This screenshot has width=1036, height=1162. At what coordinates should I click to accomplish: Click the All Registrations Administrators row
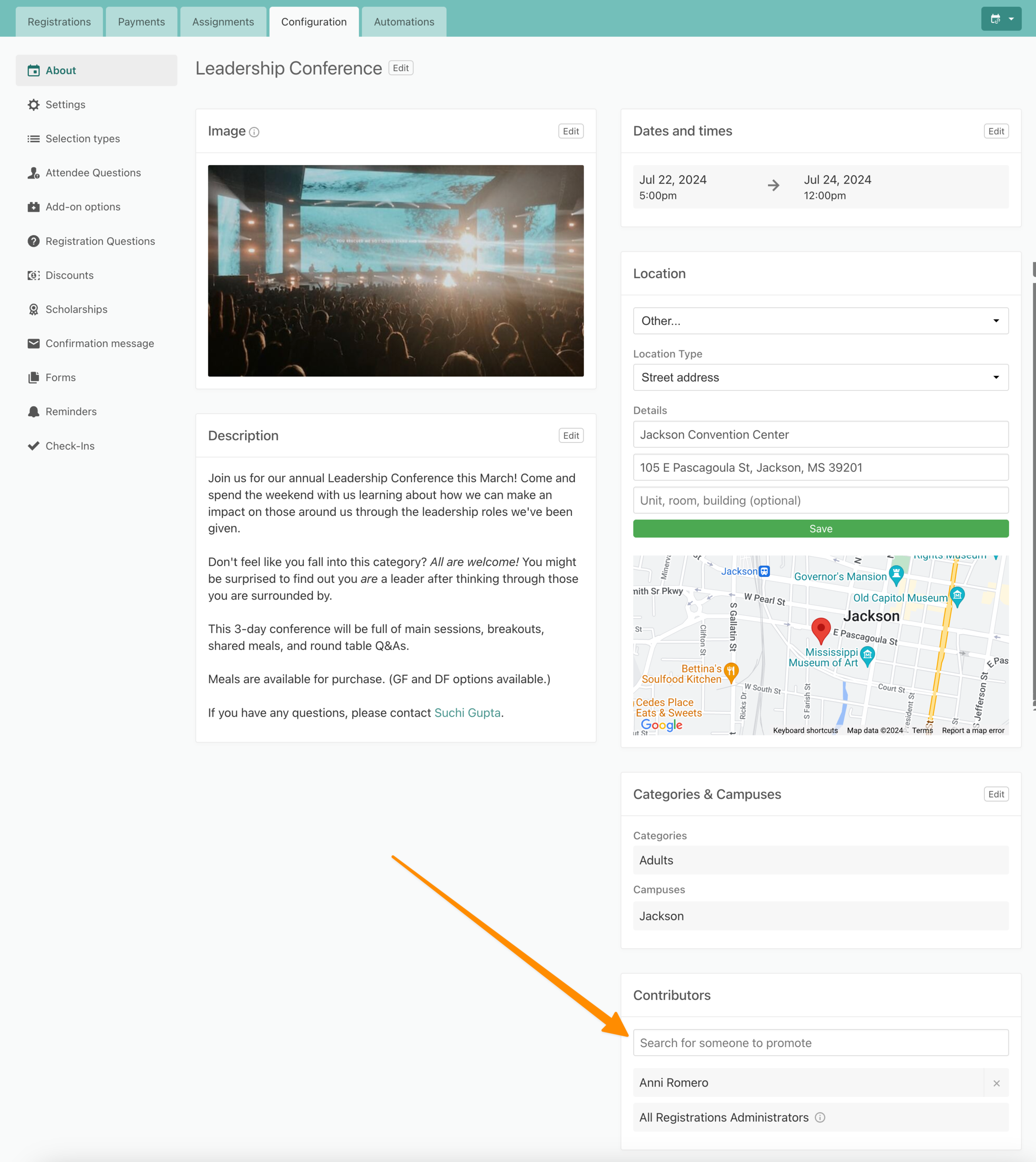pos(820,1117)
